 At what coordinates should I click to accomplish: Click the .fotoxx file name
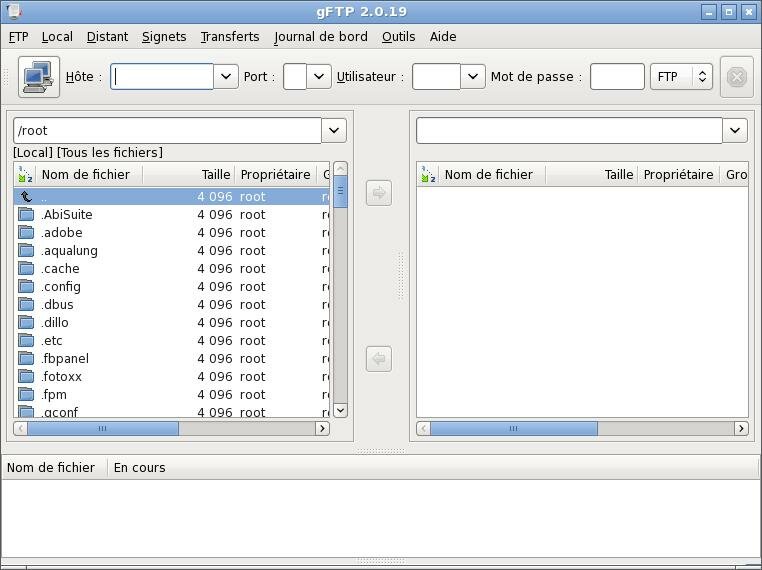click(62, 377)
